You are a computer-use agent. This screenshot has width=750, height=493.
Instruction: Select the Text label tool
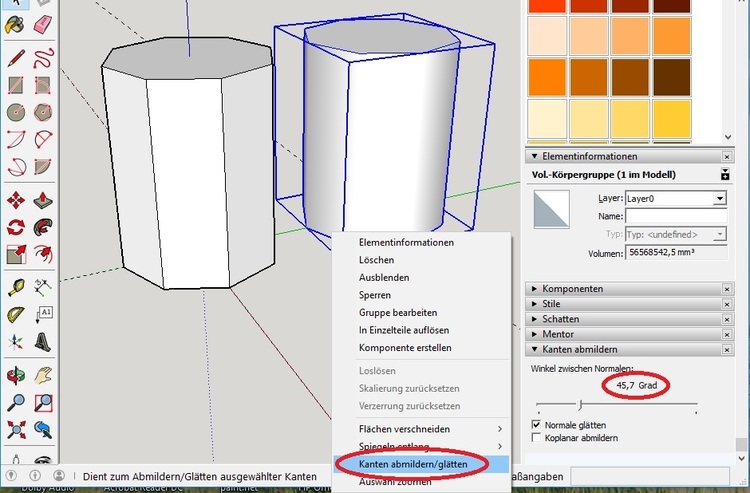point(43,314)
